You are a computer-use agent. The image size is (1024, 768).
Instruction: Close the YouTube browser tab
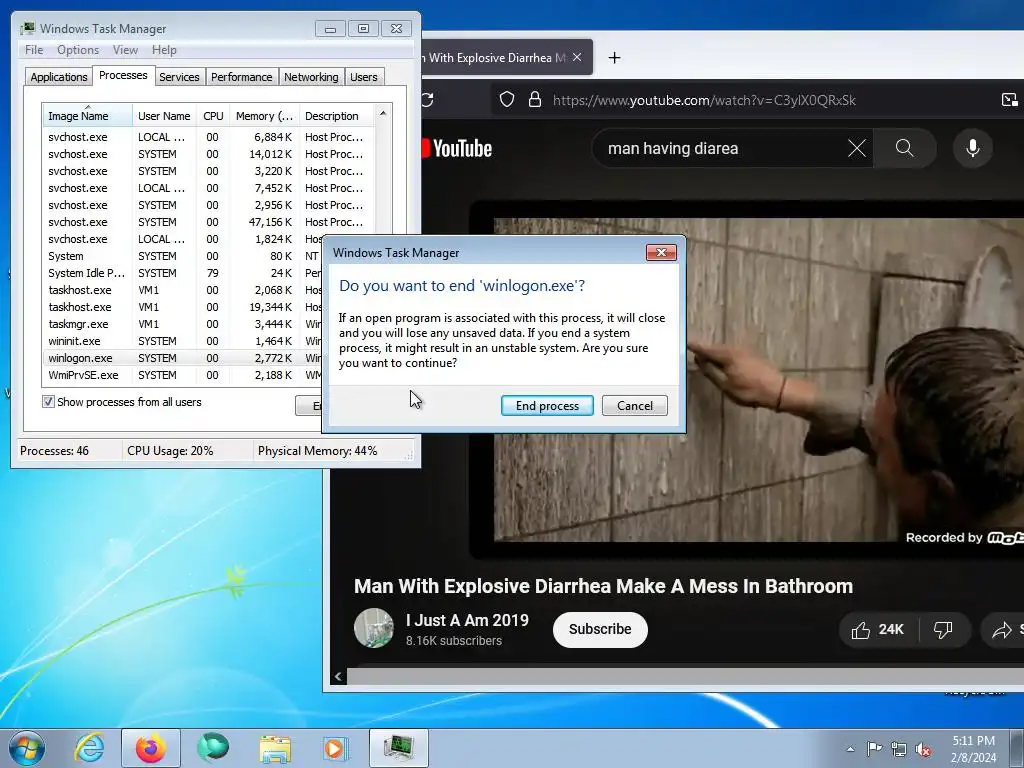tap(577, 57)
